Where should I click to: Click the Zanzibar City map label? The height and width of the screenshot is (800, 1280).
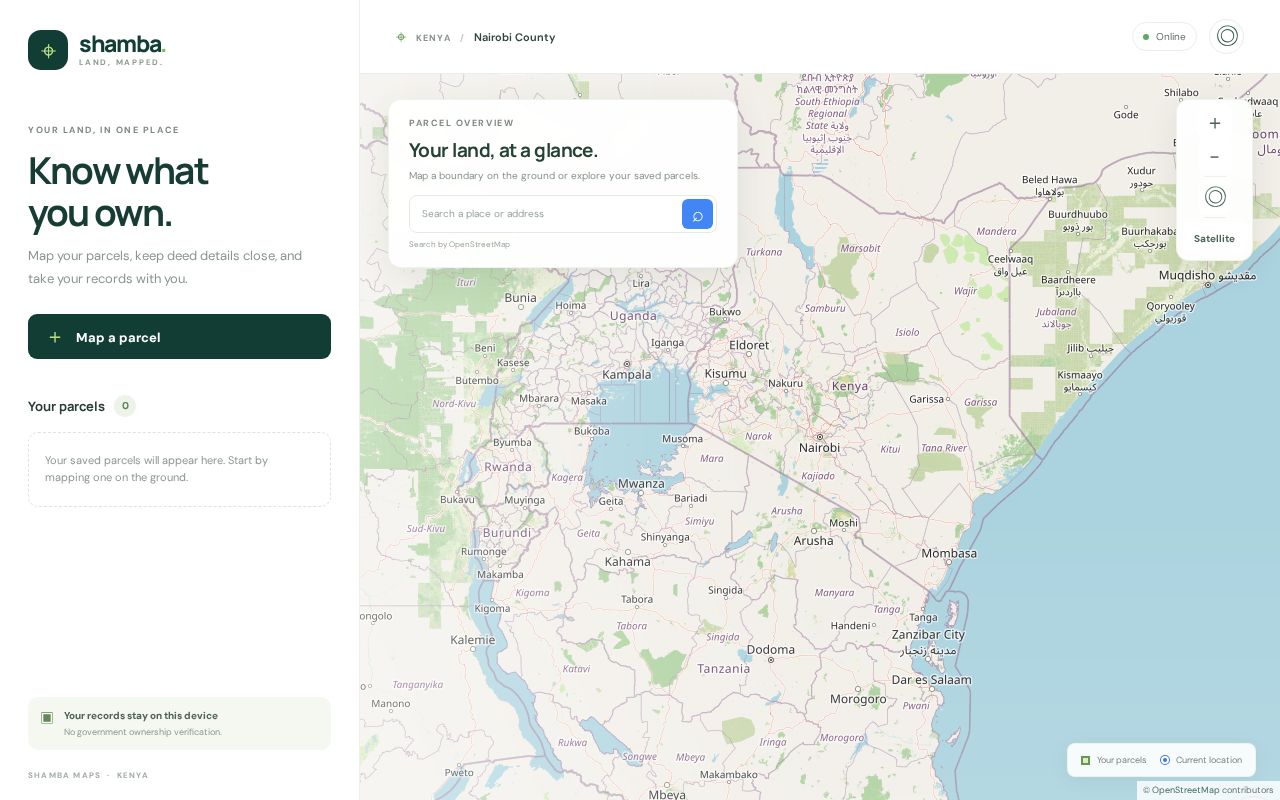928,634
